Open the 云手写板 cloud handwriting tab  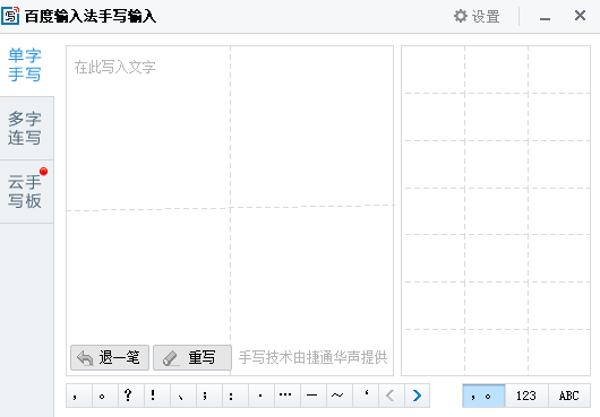pos(25,192)
